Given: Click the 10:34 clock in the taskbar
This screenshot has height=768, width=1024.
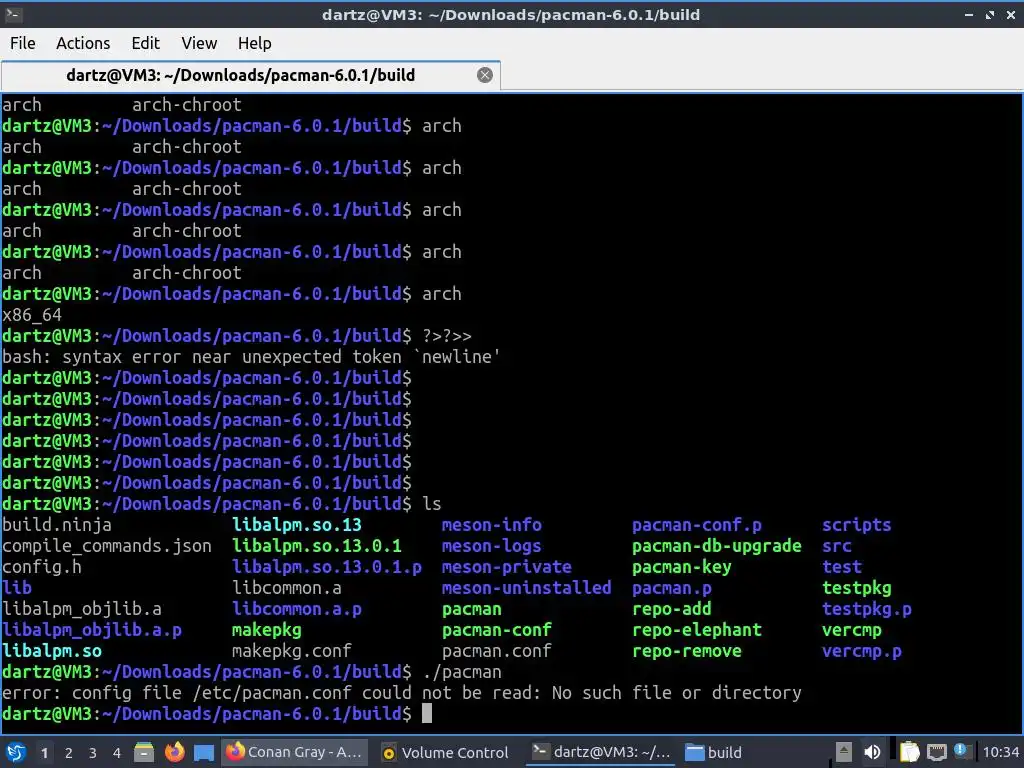Looking at the screenshot, I should 1000,753.
